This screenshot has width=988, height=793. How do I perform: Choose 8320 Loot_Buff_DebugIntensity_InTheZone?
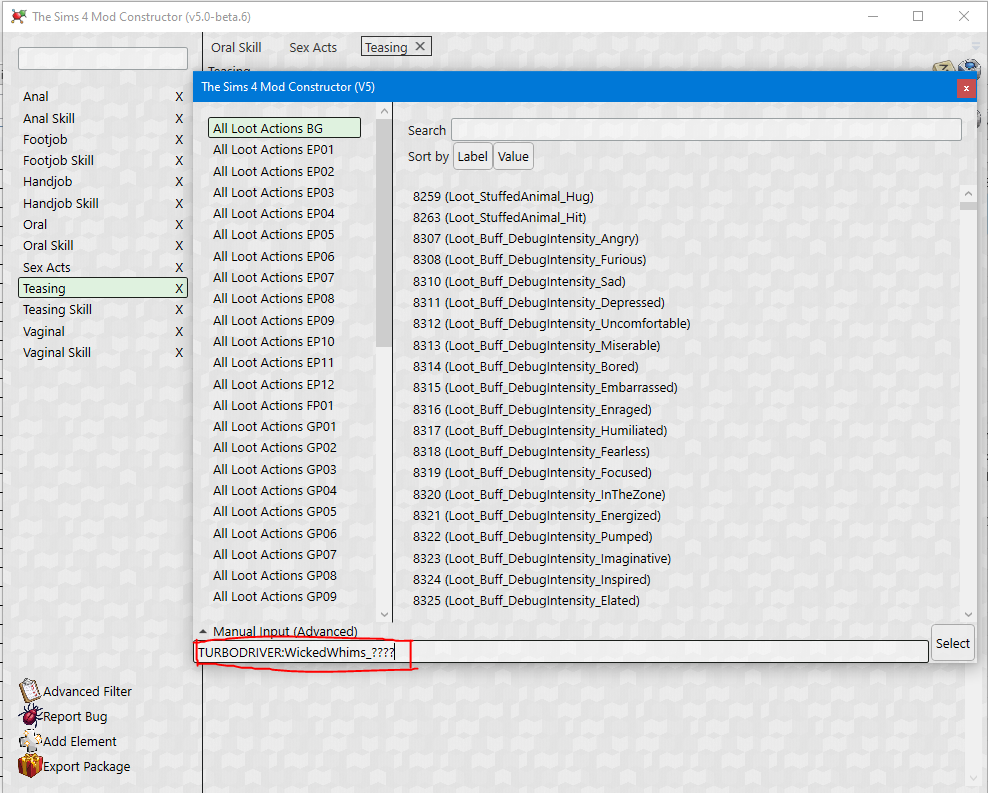tap(539, 494)
